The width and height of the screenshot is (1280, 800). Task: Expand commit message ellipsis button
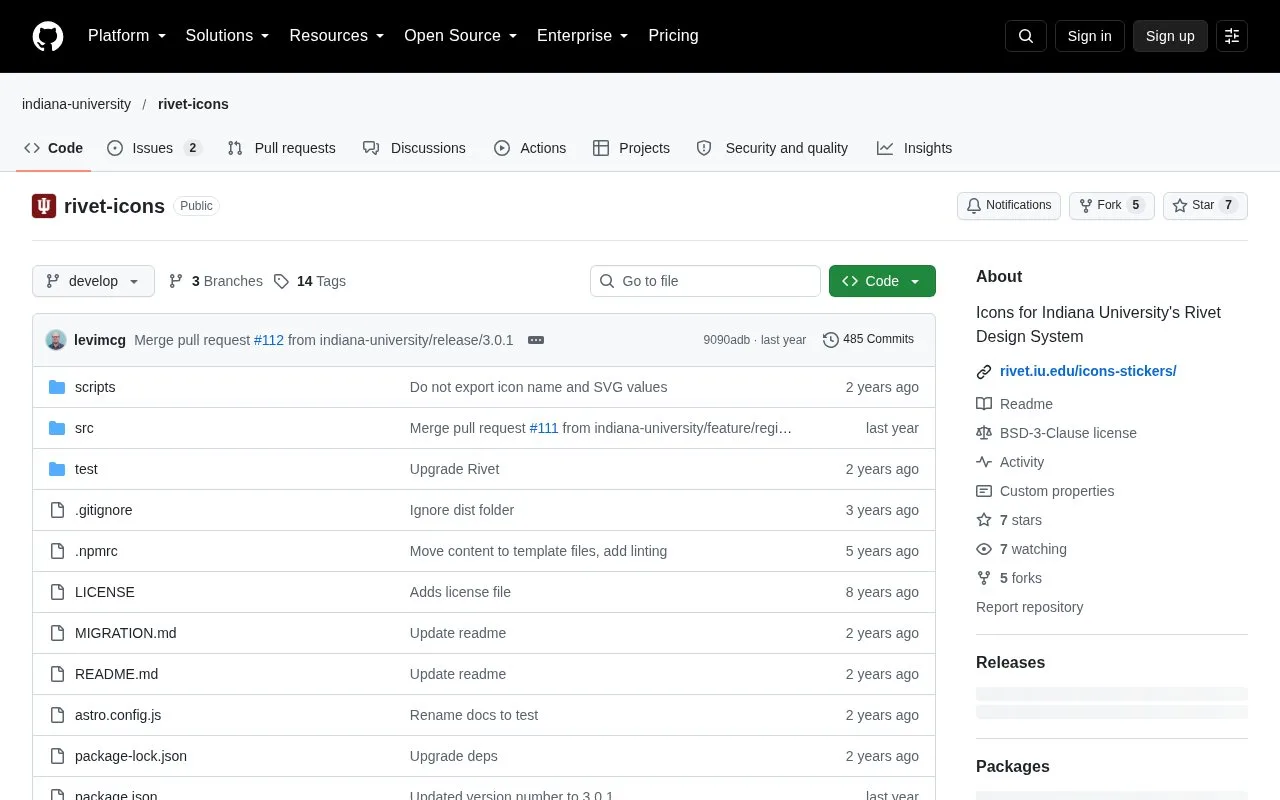point(536,340)
